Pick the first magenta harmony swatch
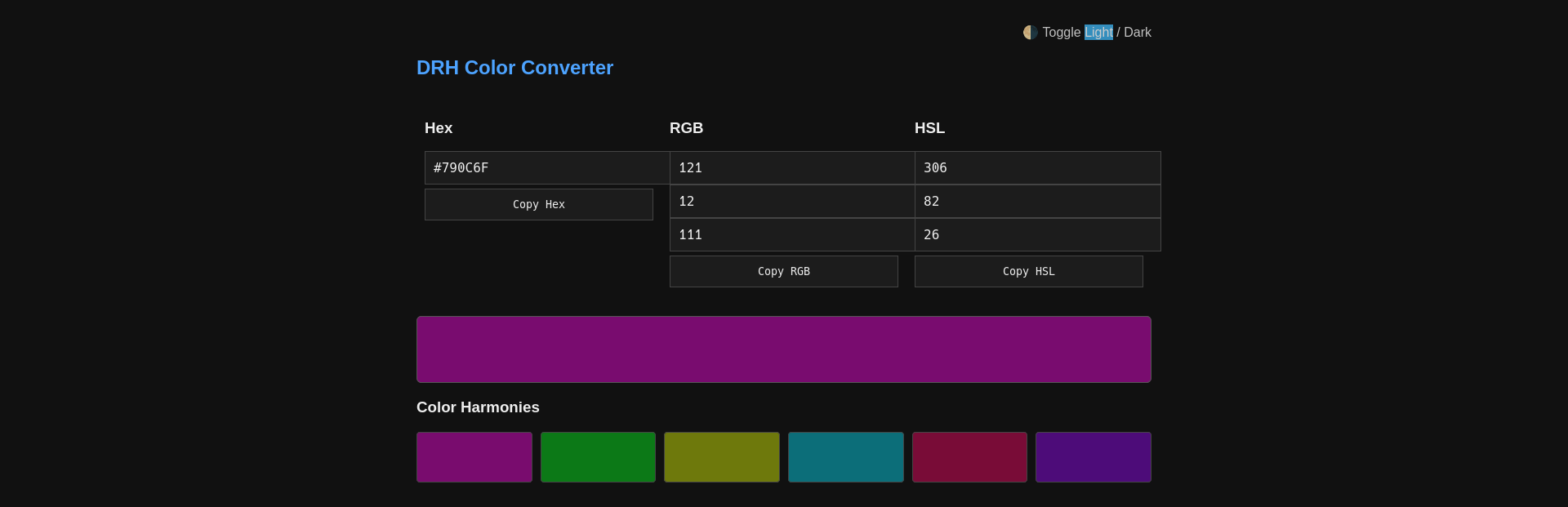This screenshot has width=1568, height=507. pyautogui.click(x=474, y=457)
